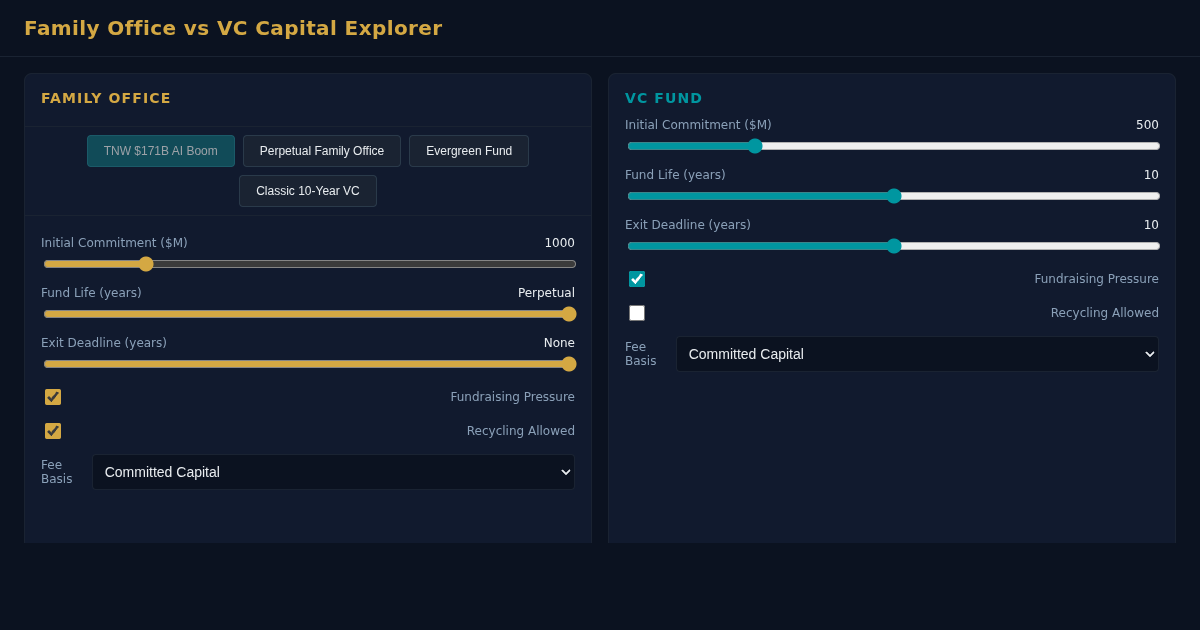
Task: Click the Family Office Fund Life value Perpetual
Action: [546, 293]
